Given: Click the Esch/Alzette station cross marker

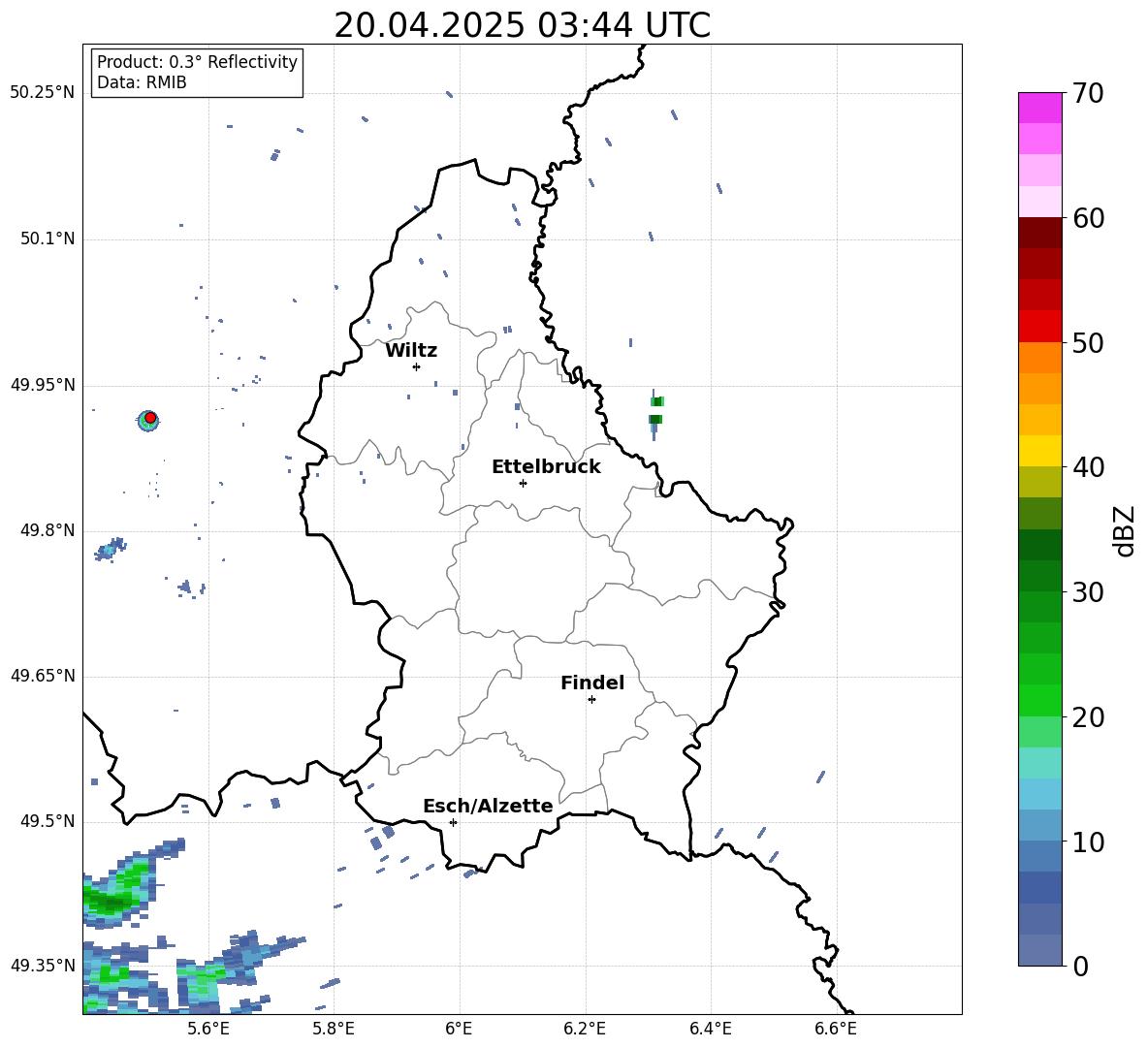Looking at the screenshot, I should (453, 822).
